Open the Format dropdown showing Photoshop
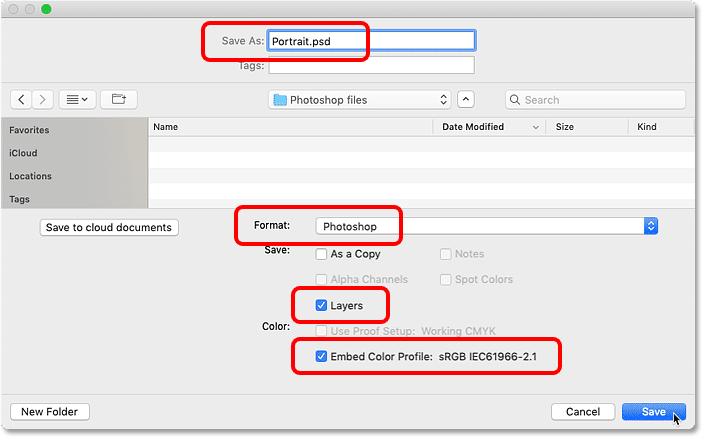This screenshot has height=440, width=705. click(486, 226)
